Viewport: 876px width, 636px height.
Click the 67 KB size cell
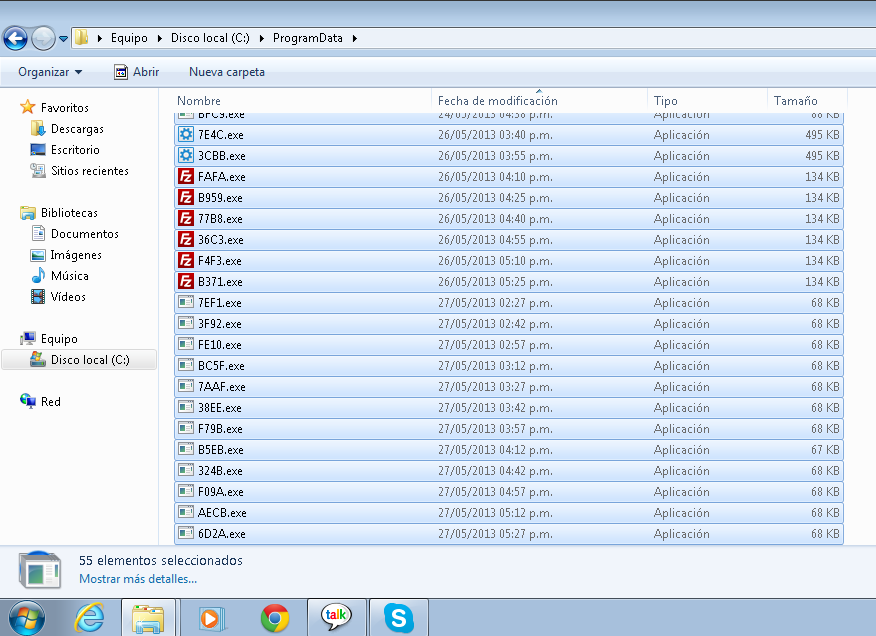825,450
